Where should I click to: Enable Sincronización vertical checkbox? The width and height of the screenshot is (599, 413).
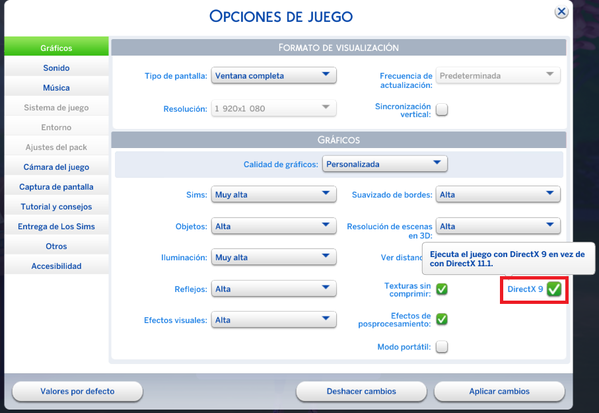(442, 110)
